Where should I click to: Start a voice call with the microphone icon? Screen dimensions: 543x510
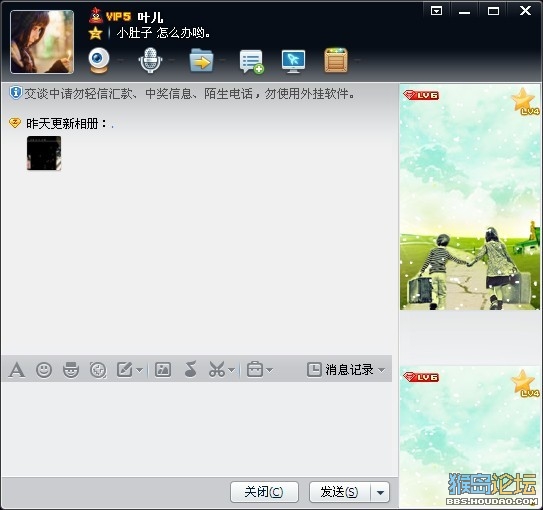click(x=150, y=61)
